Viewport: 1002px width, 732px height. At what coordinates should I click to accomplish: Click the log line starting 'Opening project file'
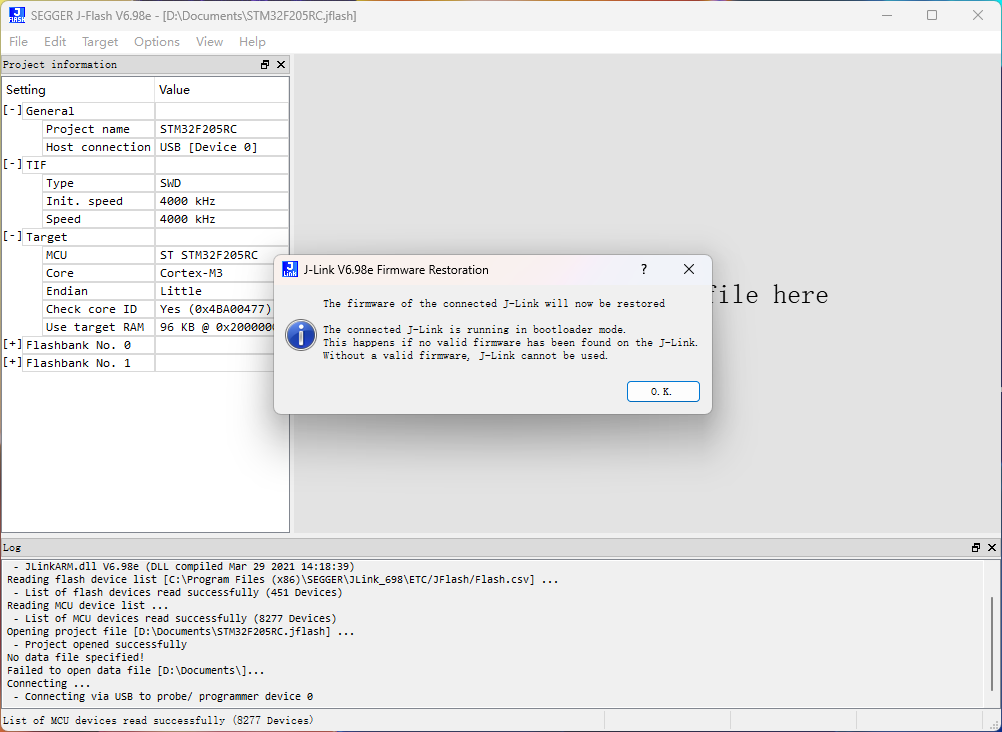pyautogui.click(x=180, y=632)
